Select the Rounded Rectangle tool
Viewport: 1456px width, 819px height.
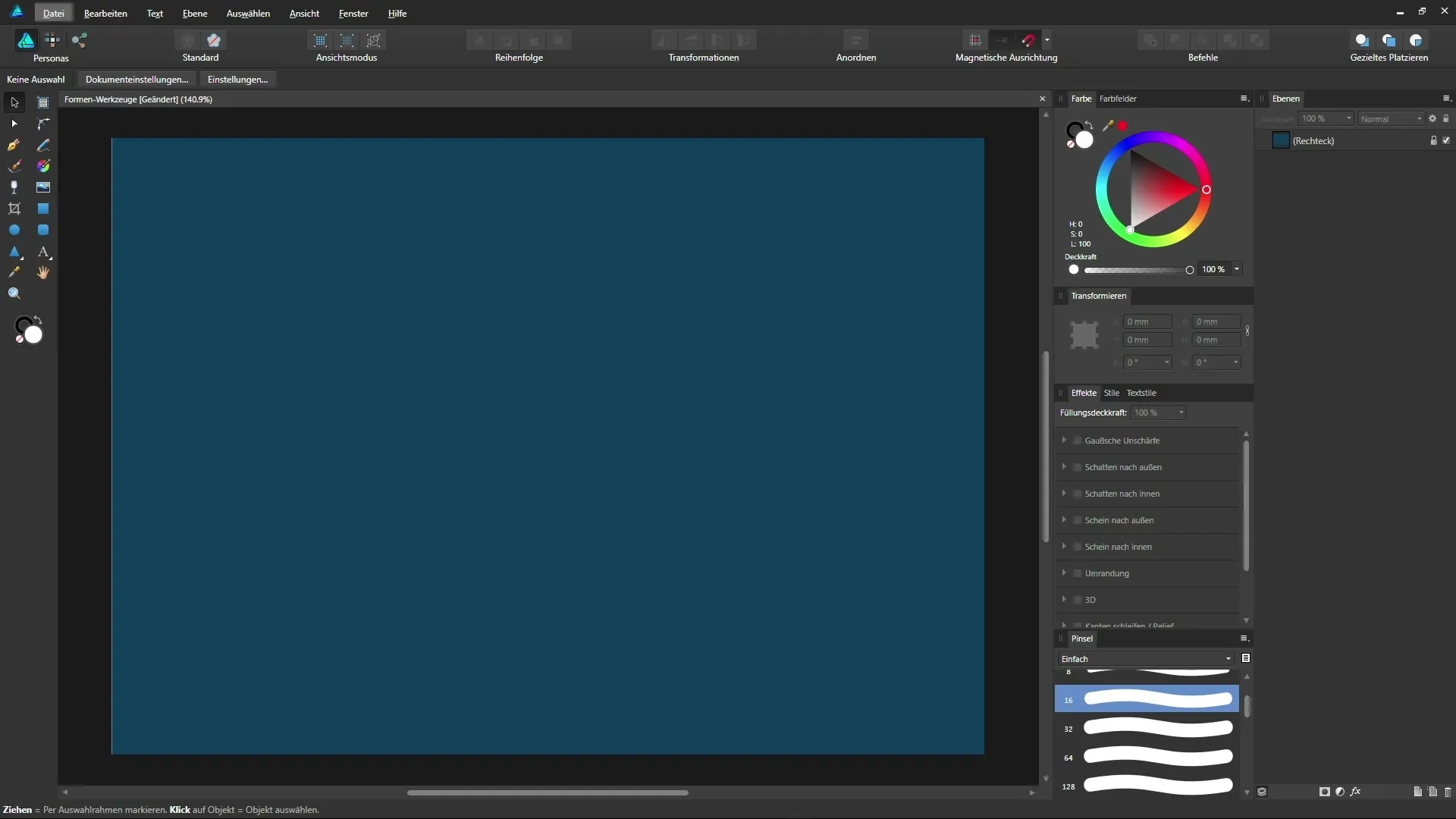click(x=43, y=230)
